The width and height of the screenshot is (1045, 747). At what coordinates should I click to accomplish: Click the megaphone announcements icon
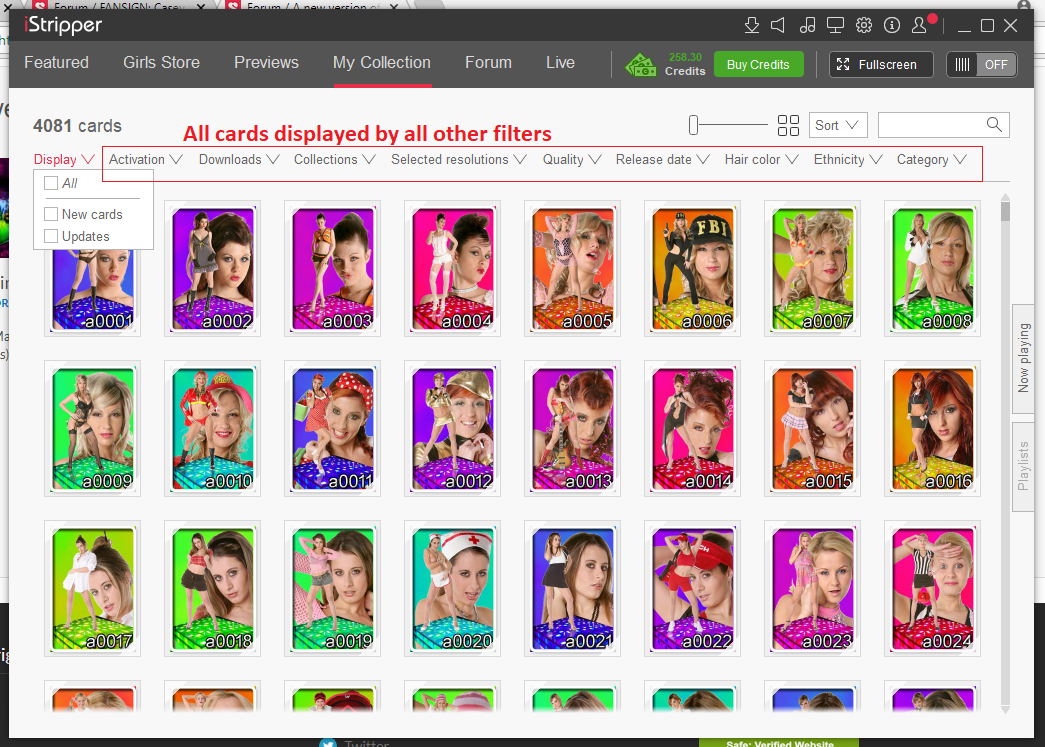778,25
